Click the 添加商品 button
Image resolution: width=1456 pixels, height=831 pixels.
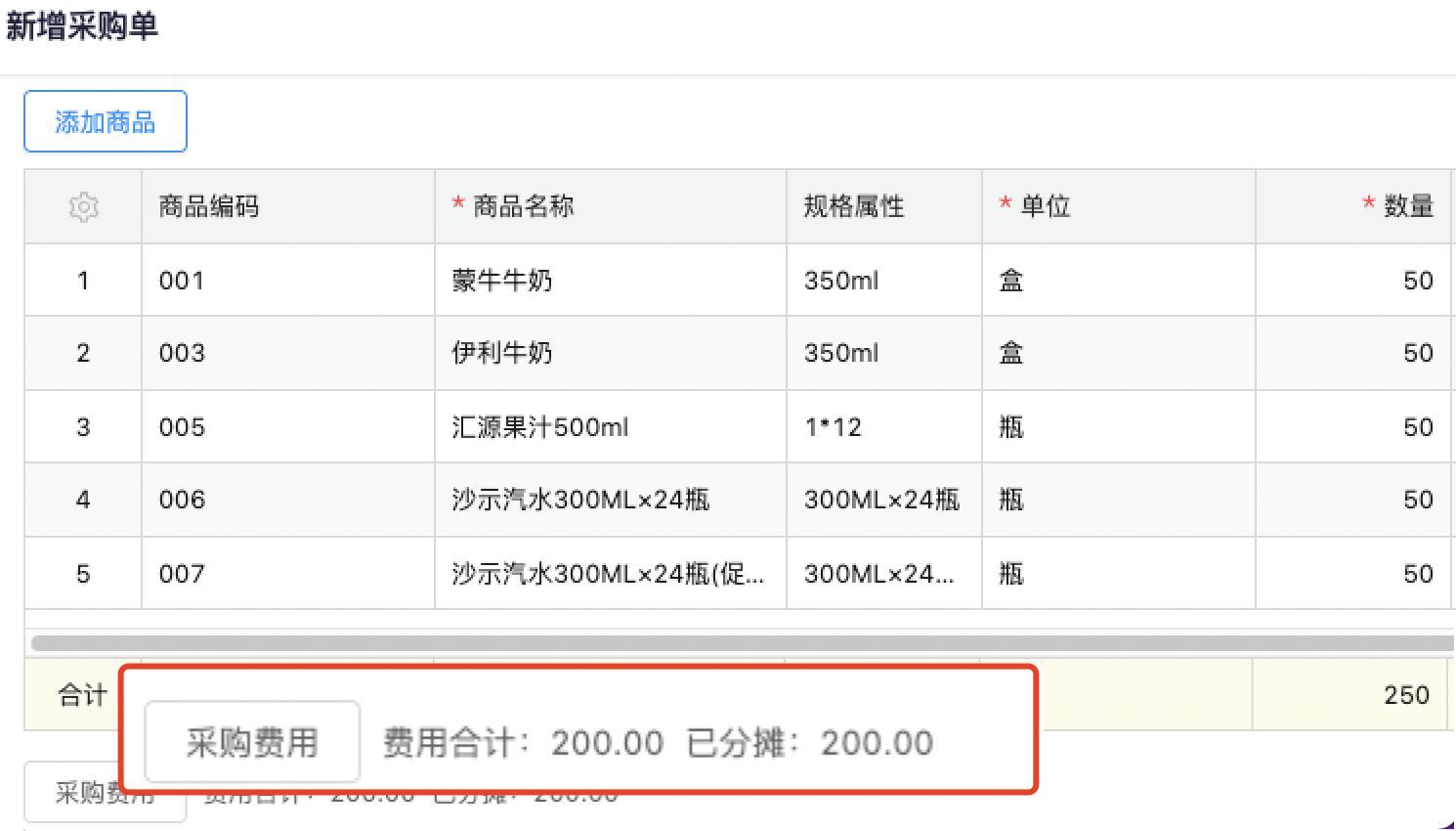pyautogui.click(x=106, y=122)
